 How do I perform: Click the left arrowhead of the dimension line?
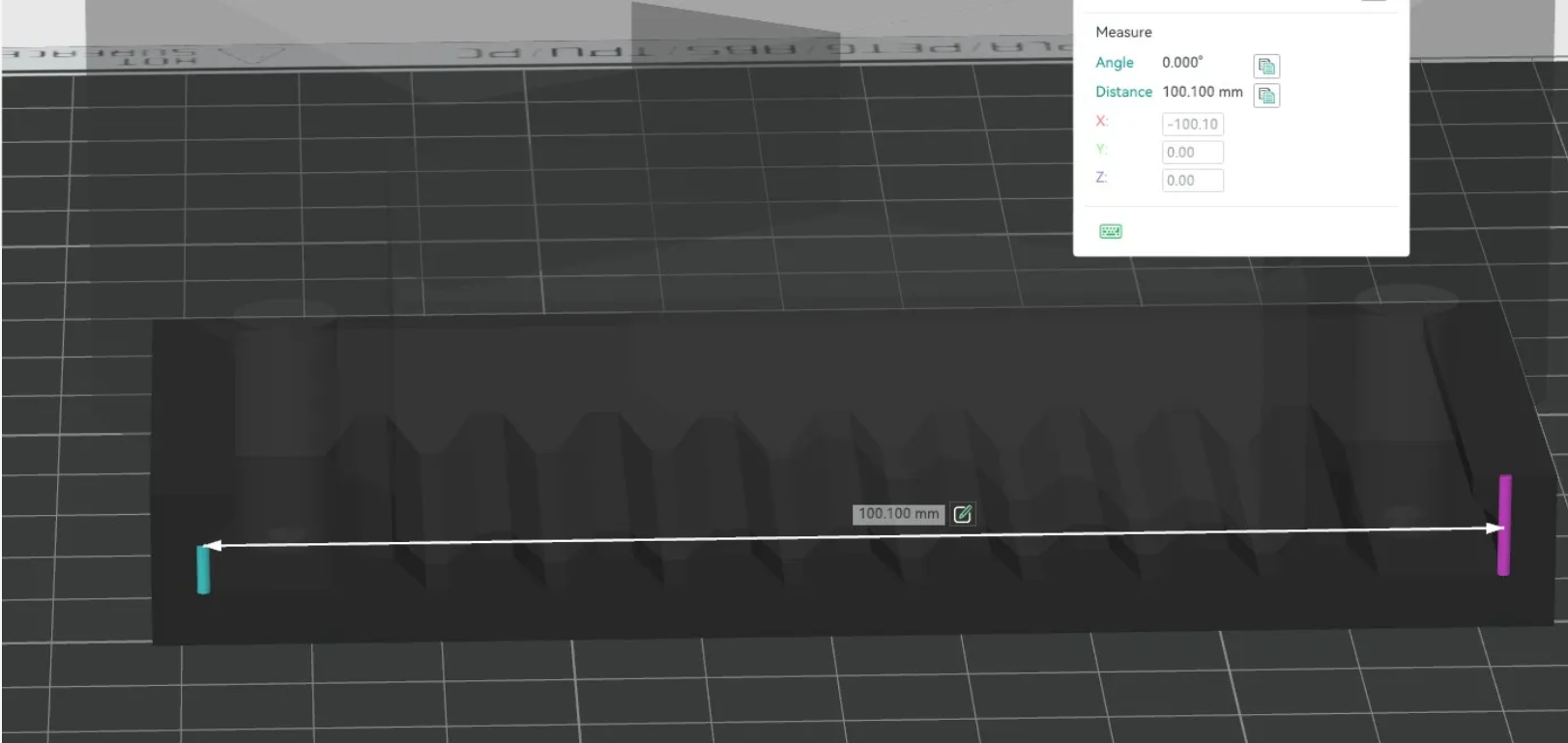pos(211,546)
